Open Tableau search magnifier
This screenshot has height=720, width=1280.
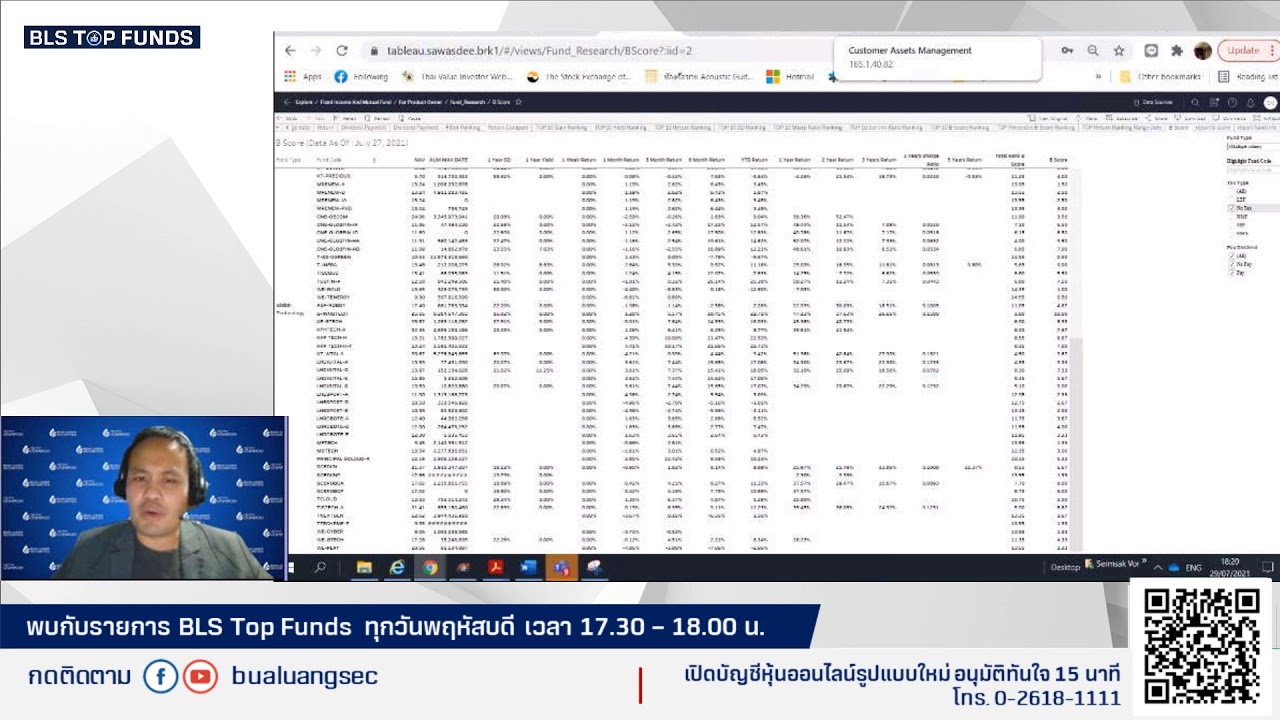[x=1195, y=102]
